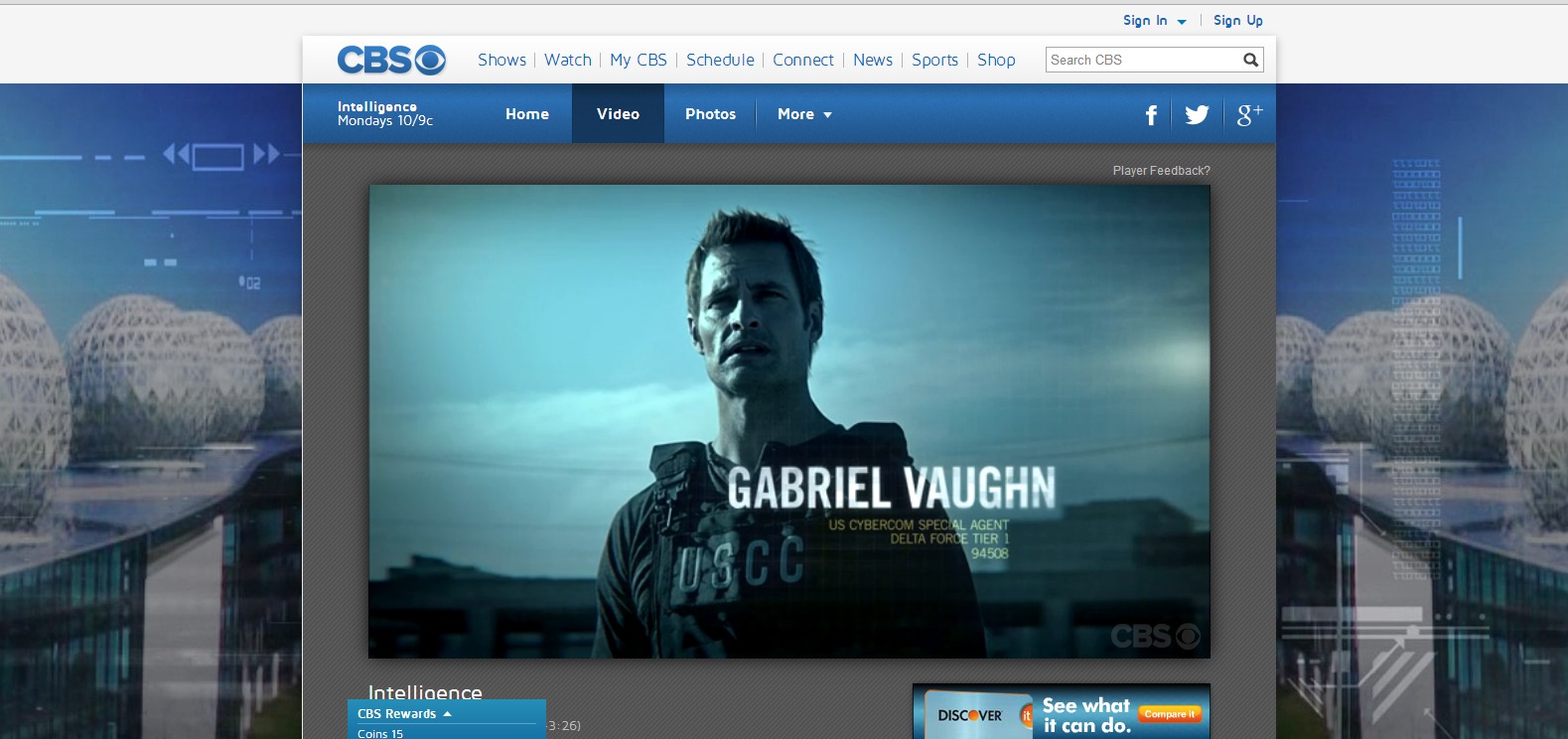Focus the Search CBS input field
1568x739 pixels.
(1143, 60)
